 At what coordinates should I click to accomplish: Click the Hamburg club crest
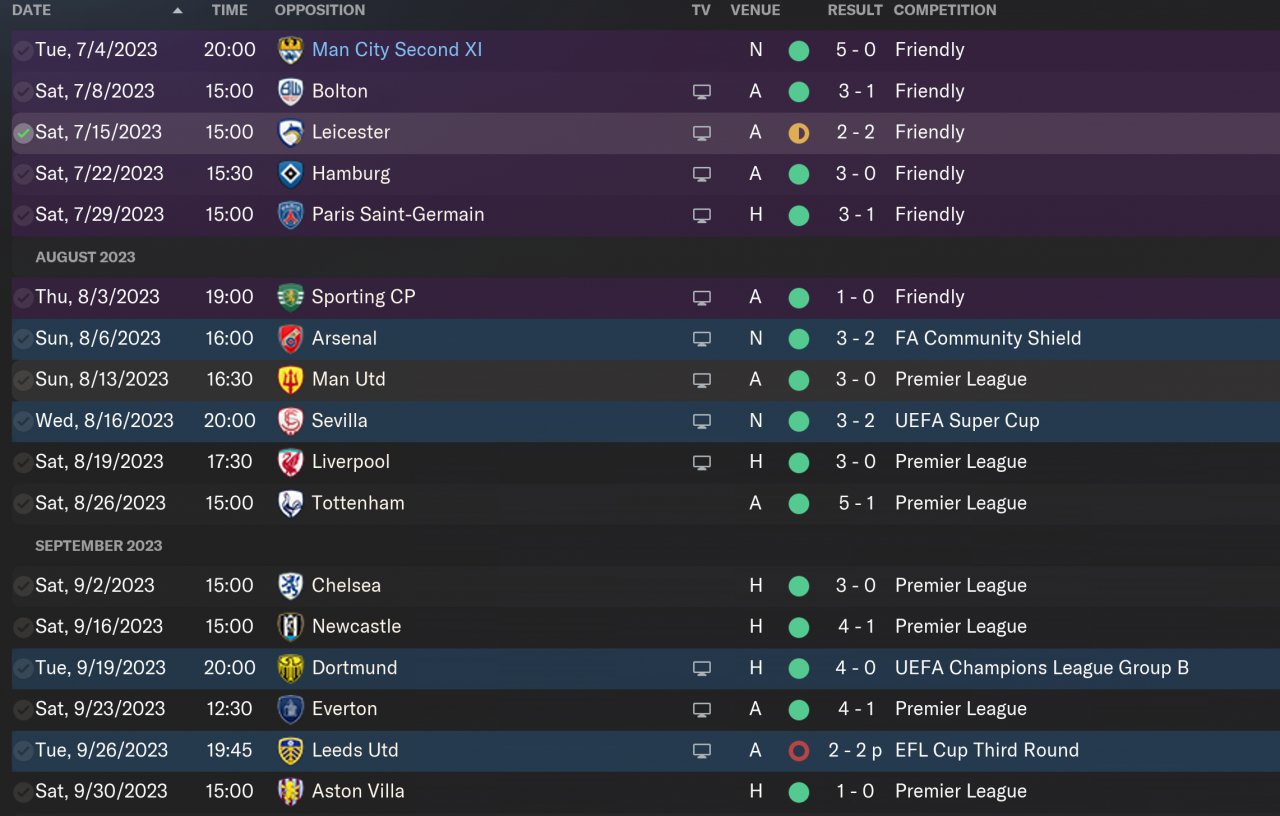[290, 173]
